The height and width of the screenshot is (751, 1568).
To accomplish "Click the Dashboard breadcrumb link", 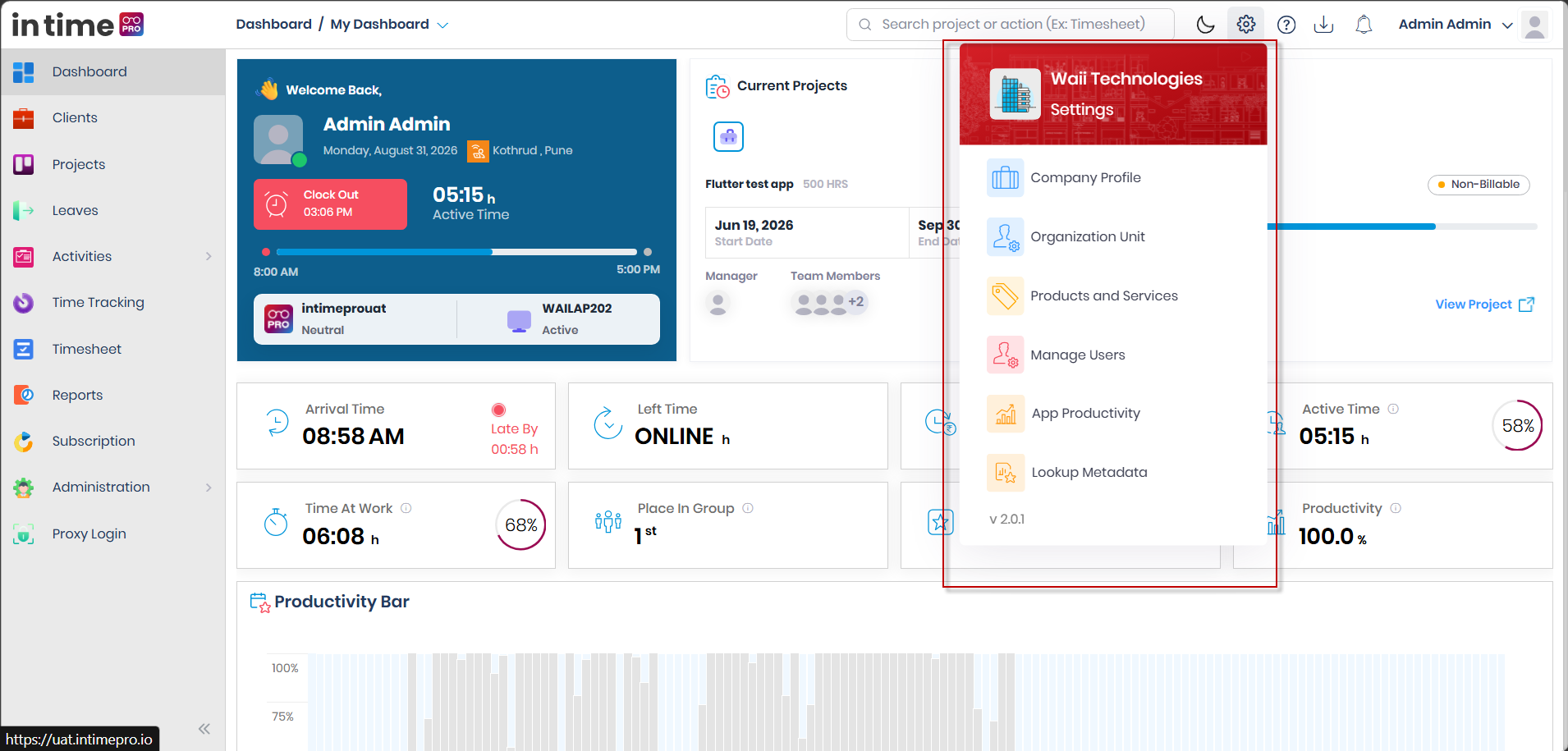I will click(x=273, y=25).
